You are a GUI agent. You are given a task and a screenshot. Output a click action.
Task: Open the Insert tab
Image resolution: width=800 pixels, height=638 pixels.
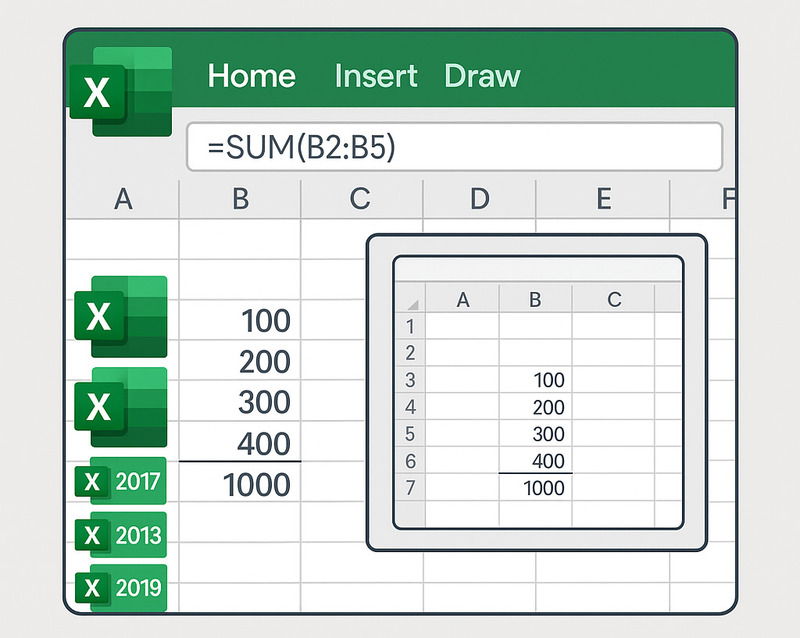coord(376,76)
